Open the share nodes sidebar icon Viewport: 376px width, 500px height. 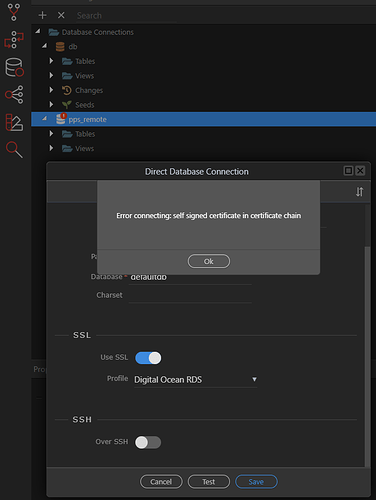tap(14, 94)
